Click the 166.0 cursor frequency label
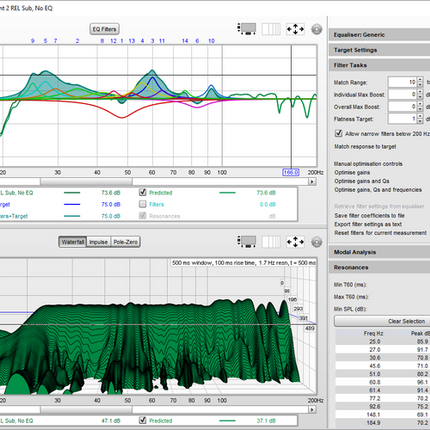This screenshot has height=430, width=430. pos(291,172)
